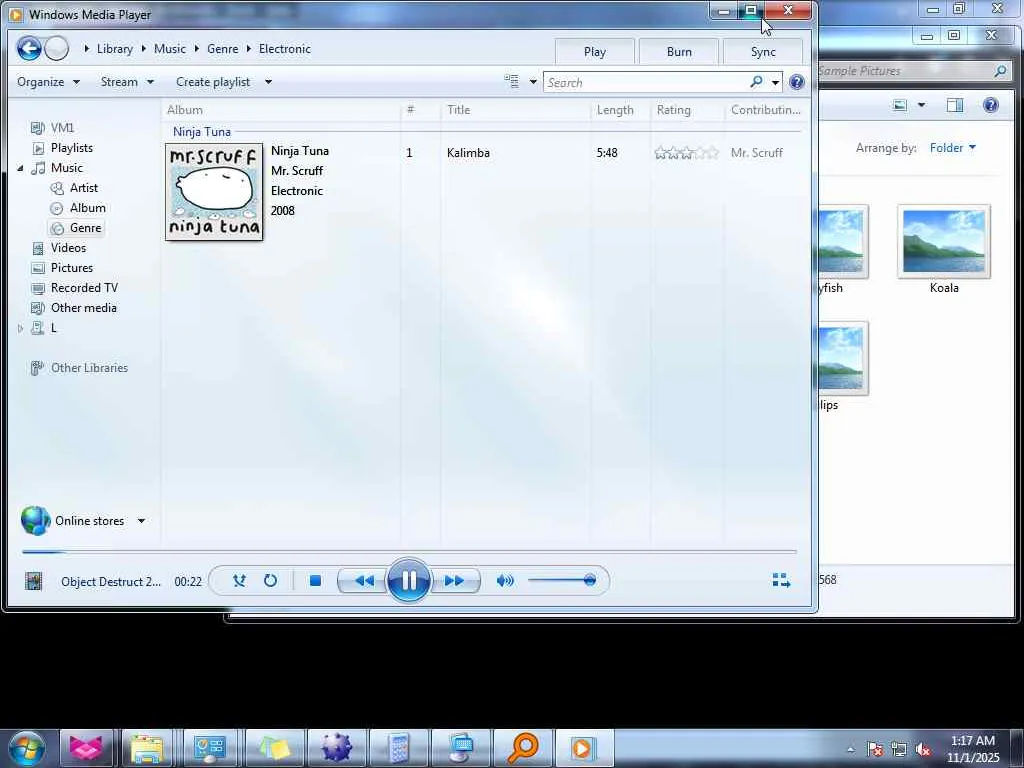Viewport: 1024px width, 768px height.
Task: Open the Stream menu
Action: pyautogui.click(x=127, y=82)
